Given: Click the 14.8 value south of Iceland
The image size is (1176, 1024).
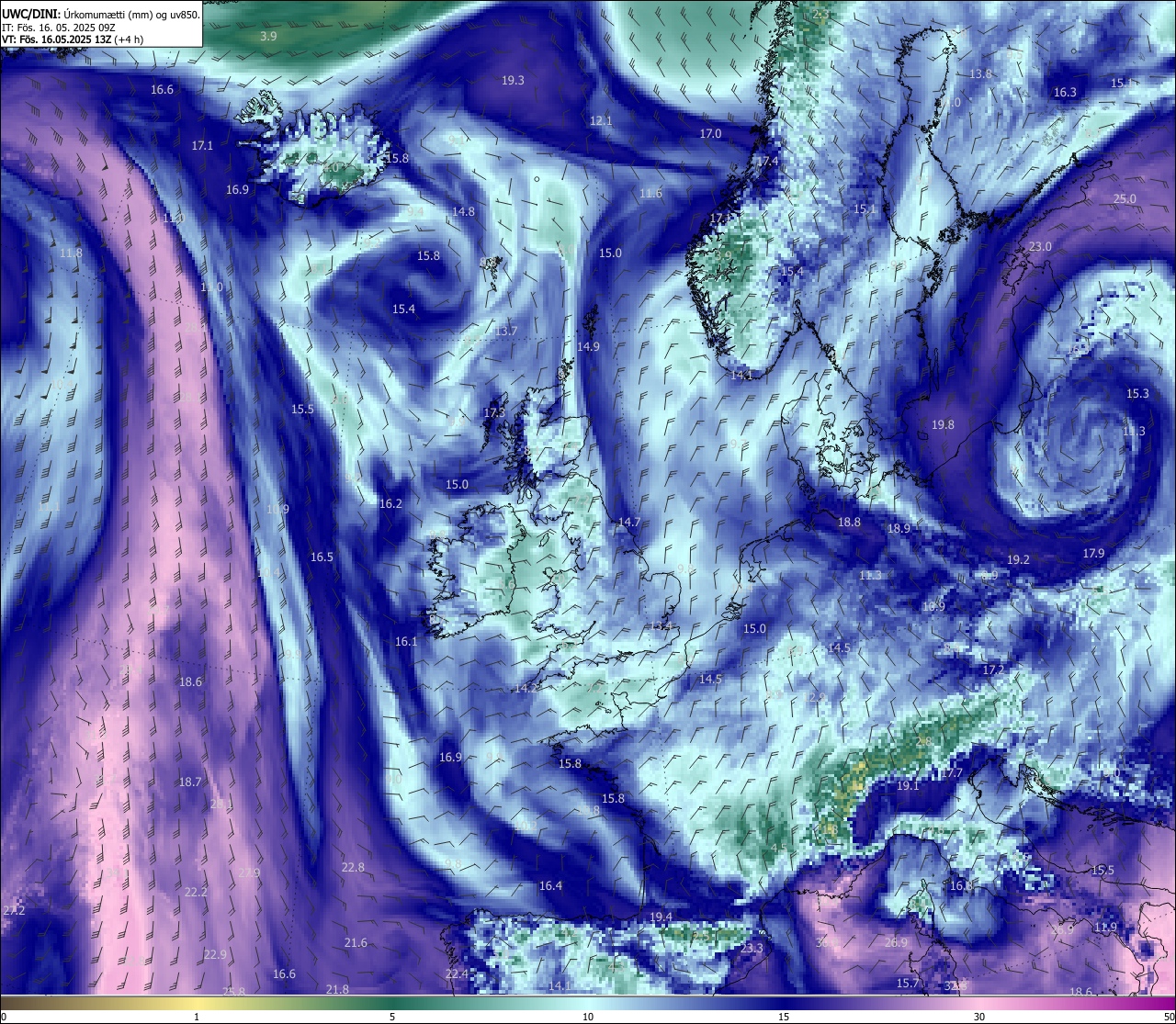Looking at the screenshot, I should point(463,212).
